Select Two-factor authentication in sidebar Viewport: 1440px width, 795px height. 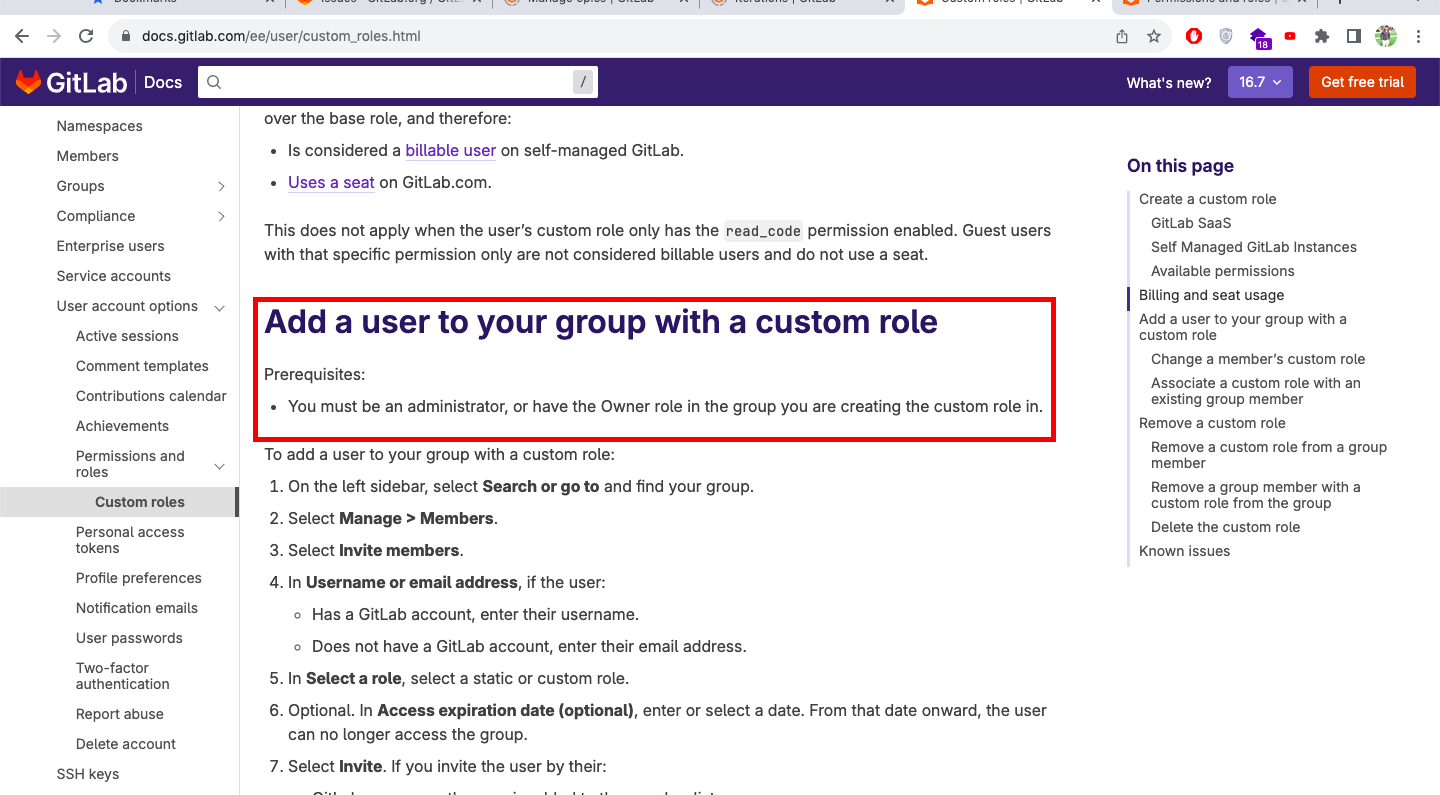[x=122, y=676]
